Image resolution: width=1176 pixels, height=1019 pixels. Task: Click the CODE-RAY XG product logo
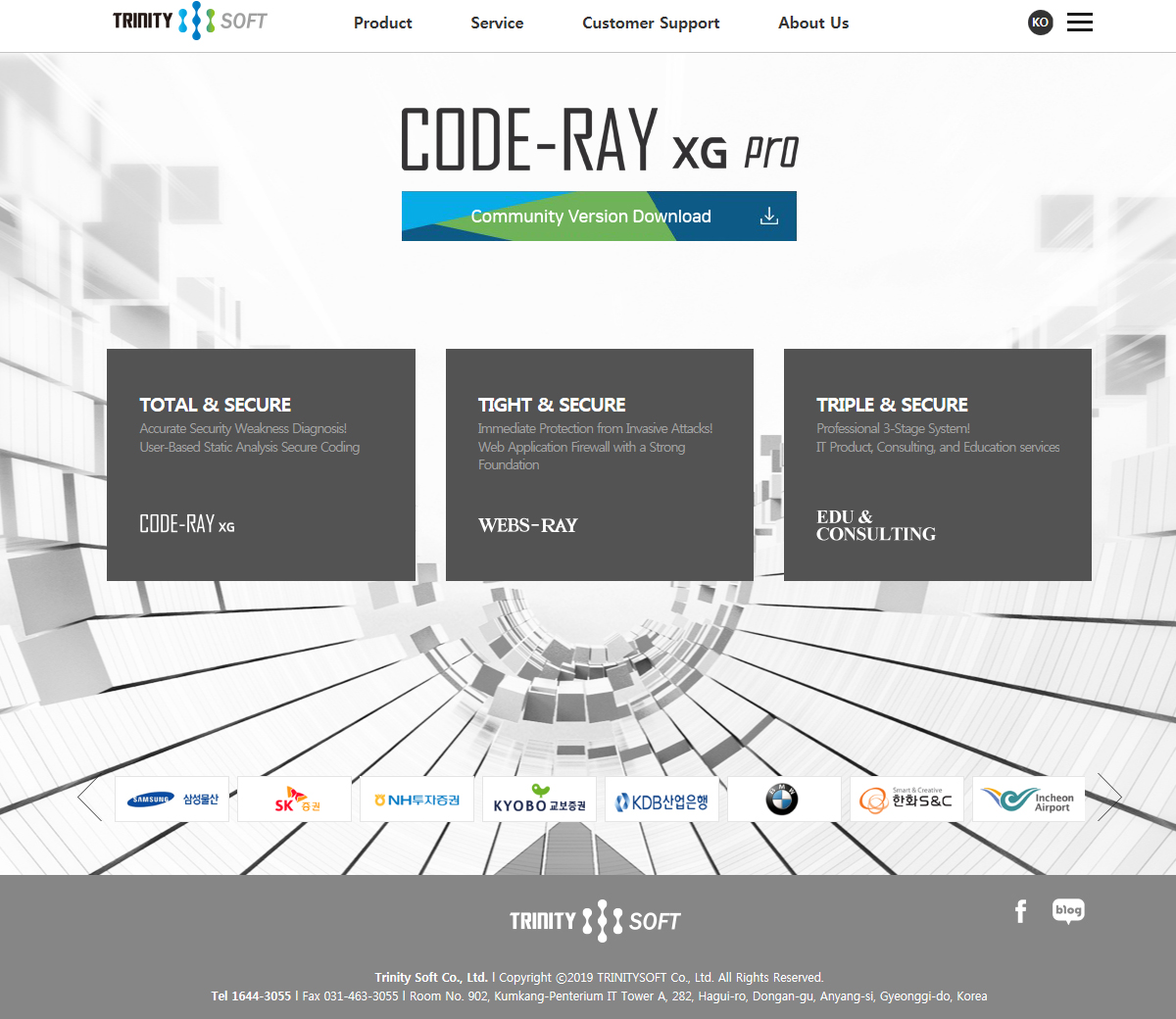187,524
